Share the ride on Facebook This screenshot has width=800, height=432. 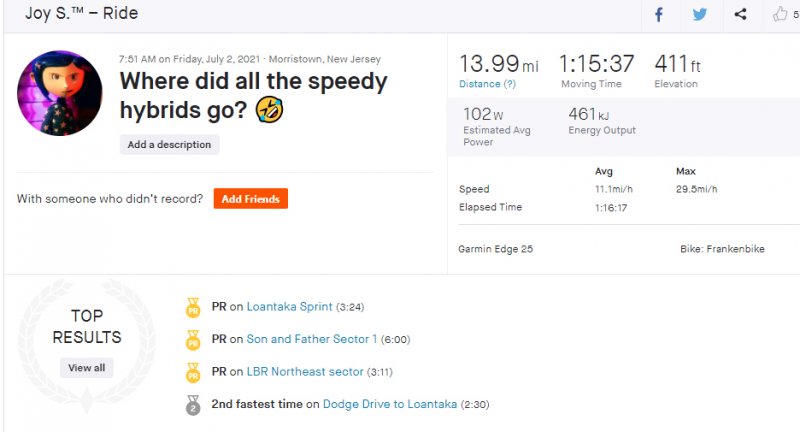coord(659,14)
